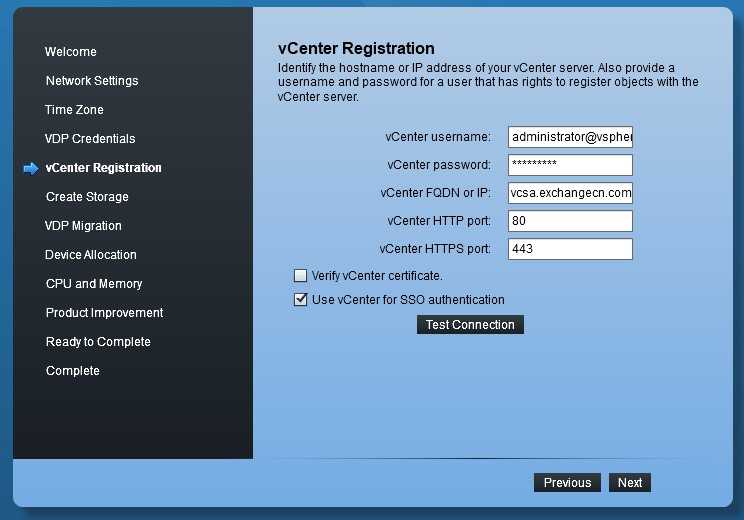The height and width of the screenshot is (520, 744).
Task: Return with the Previous button
Action: pyautogui.click(x=567, y=483)
